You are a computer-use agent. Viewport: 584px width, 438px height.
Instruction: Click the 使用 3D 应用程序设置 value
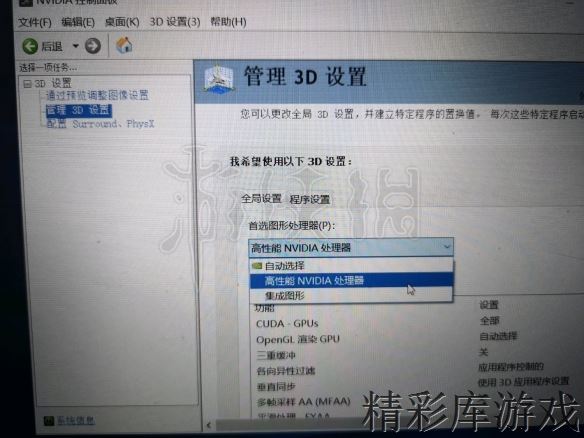[x=523, y=381]
